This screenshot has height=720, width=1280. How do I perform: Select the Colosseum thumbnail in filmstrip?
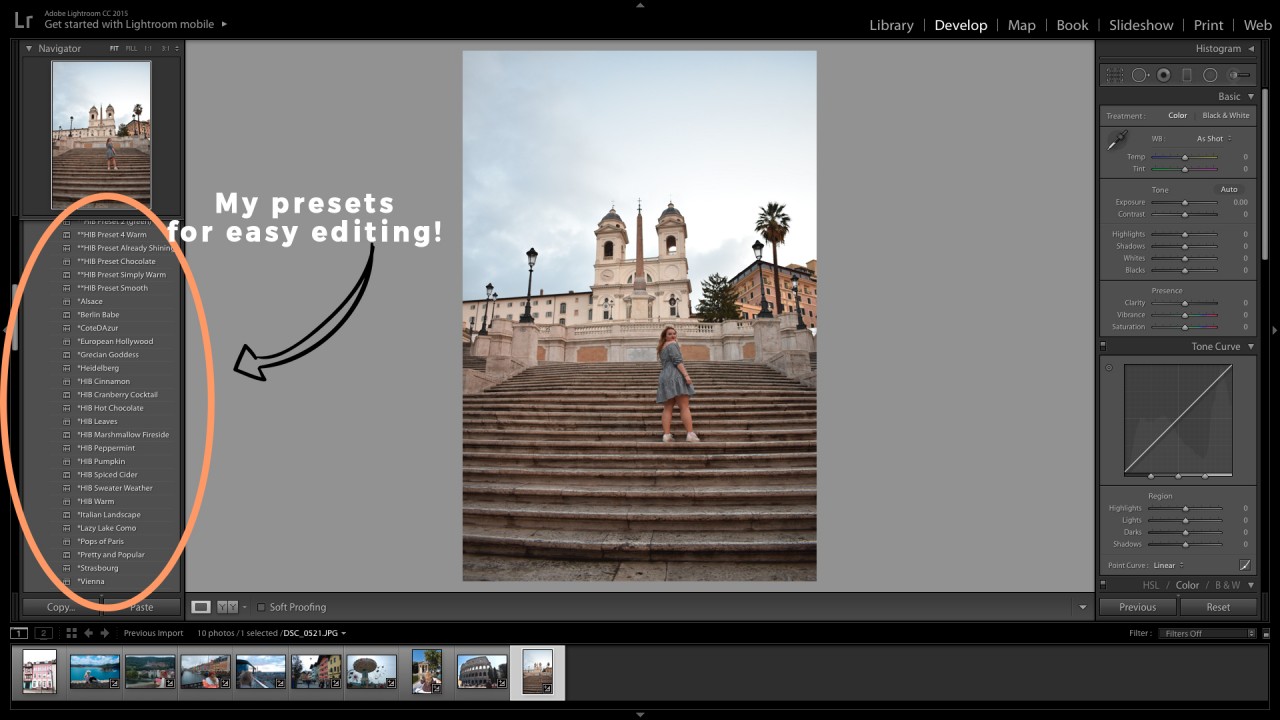click(482, 671)
